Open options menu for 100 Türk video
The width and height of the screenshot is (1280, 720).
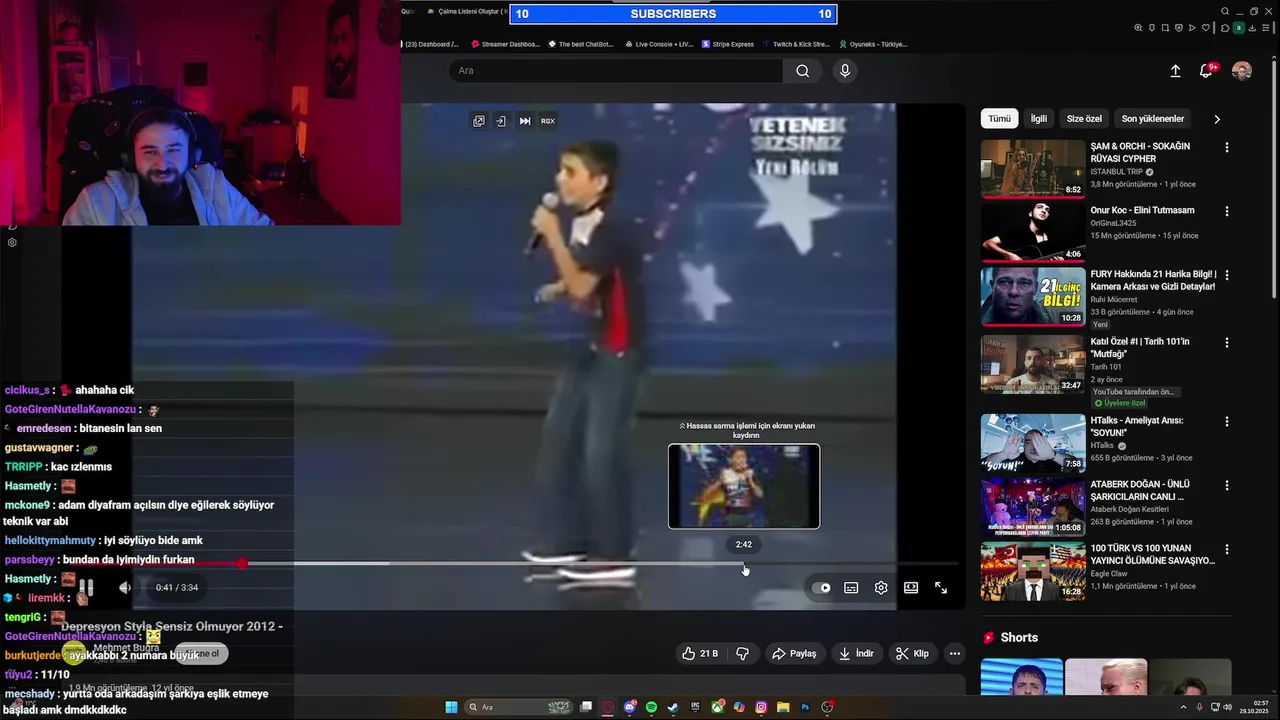click(x=1227, y=549)
